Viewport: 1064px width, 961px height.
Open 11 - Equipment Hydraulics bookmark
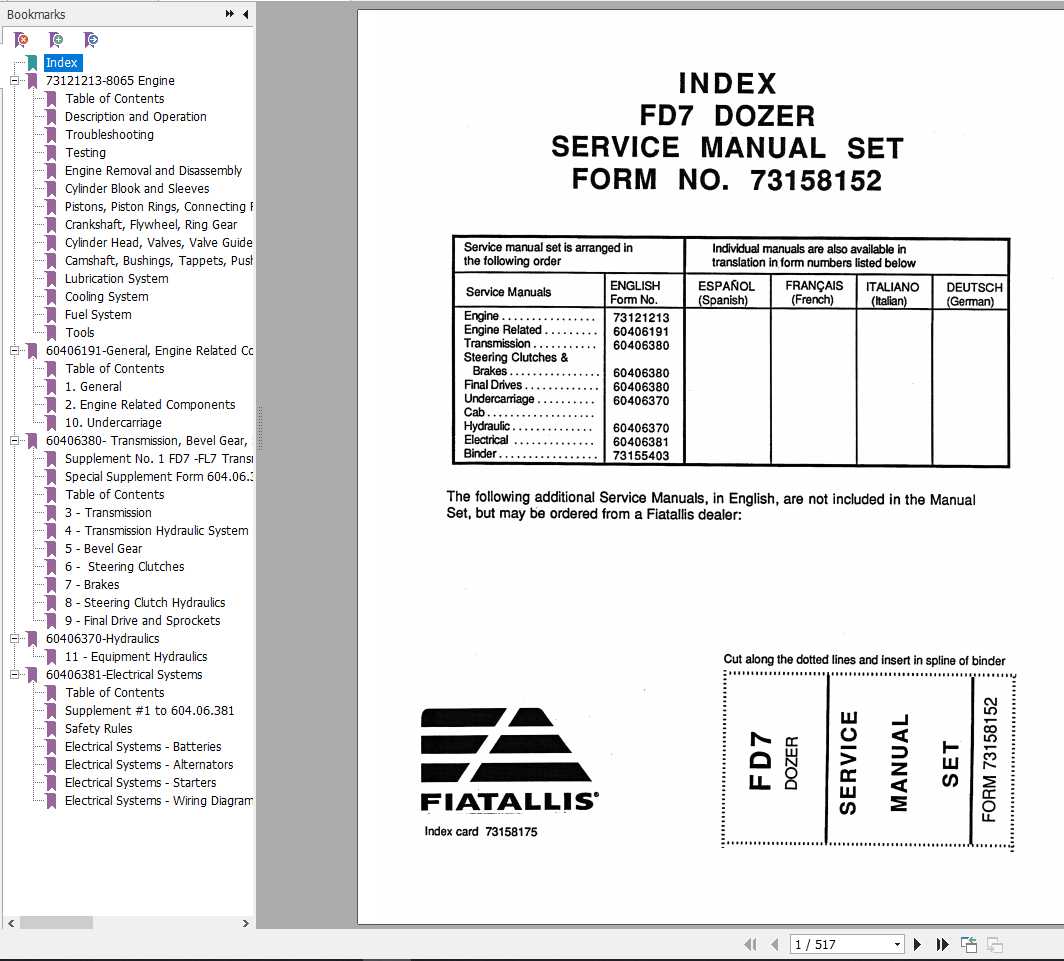pos(136,657)
